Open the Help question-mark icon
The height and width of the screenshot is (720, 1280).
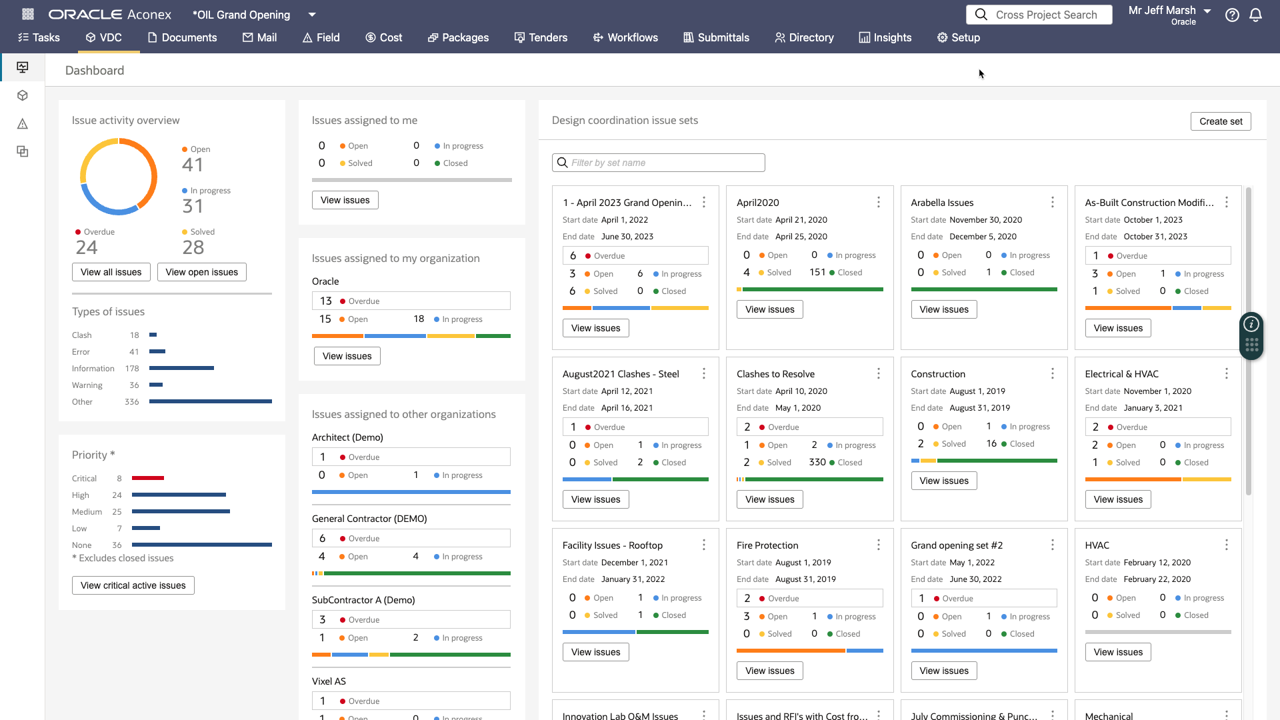coord(1232,14)
